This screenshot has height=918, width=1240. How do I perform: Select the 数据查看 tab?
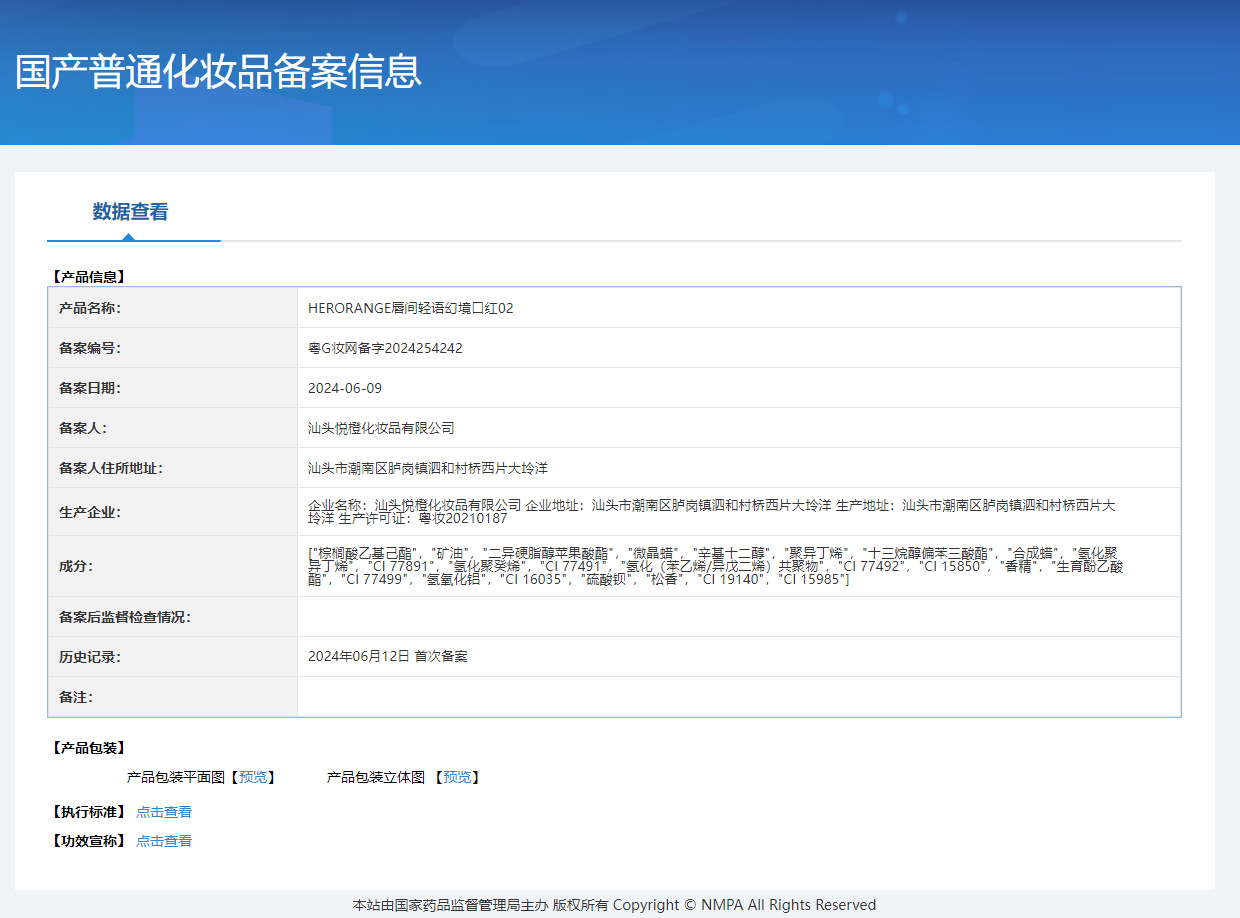coord(130,211)
